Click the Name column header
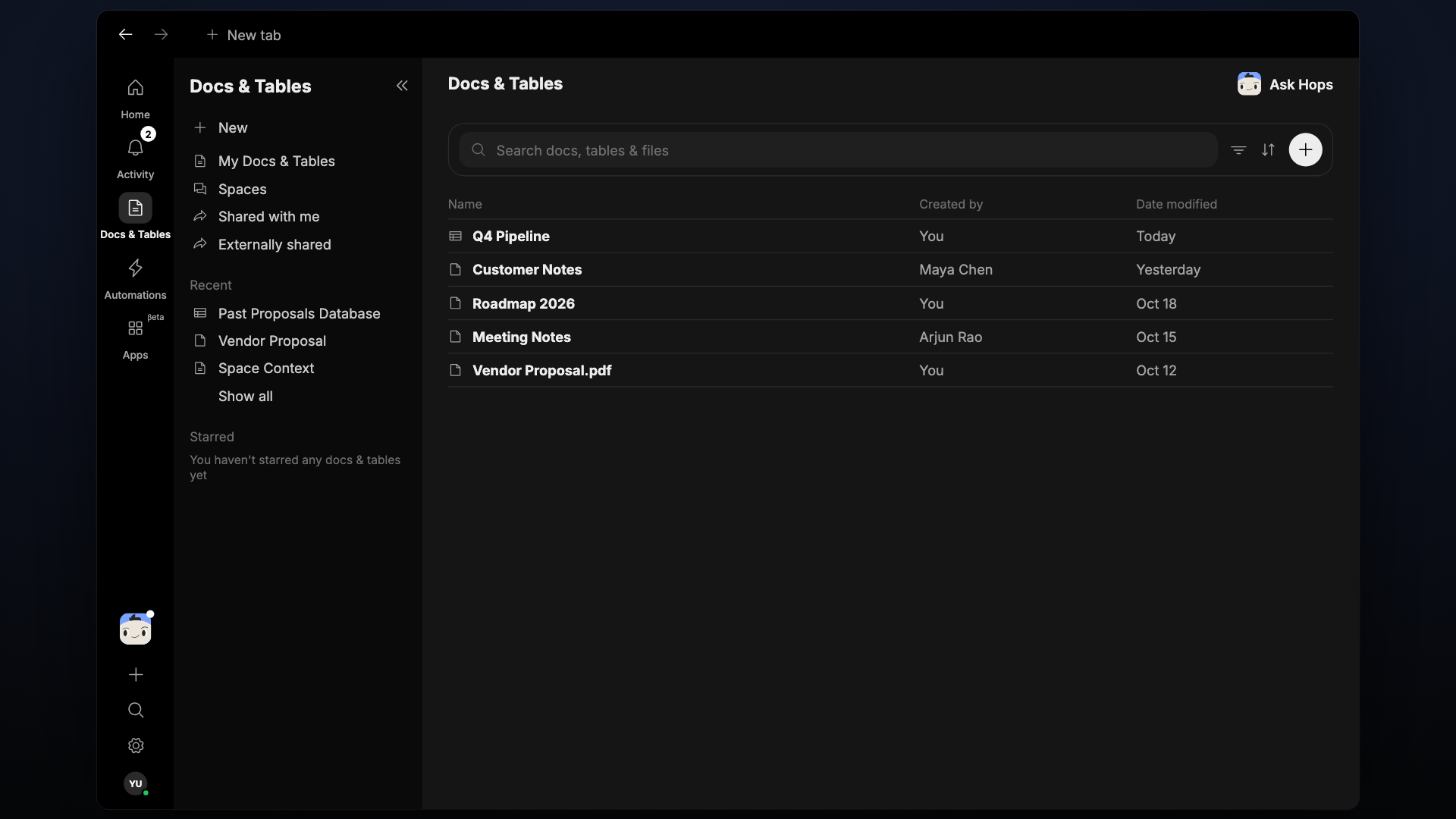This screenshot has height=819, width=1456. [x=465, y=204]
